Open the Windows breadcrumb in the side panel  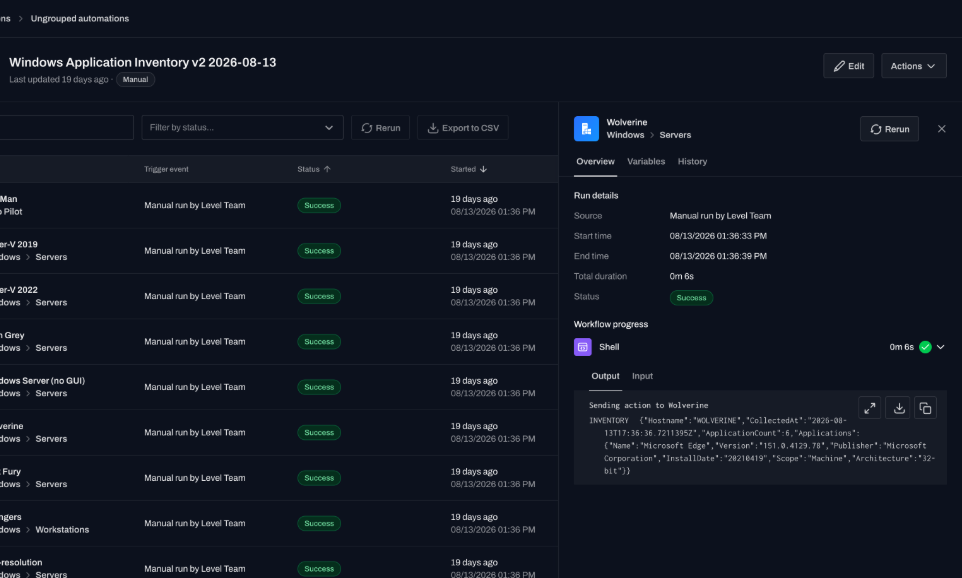[625, 135]
